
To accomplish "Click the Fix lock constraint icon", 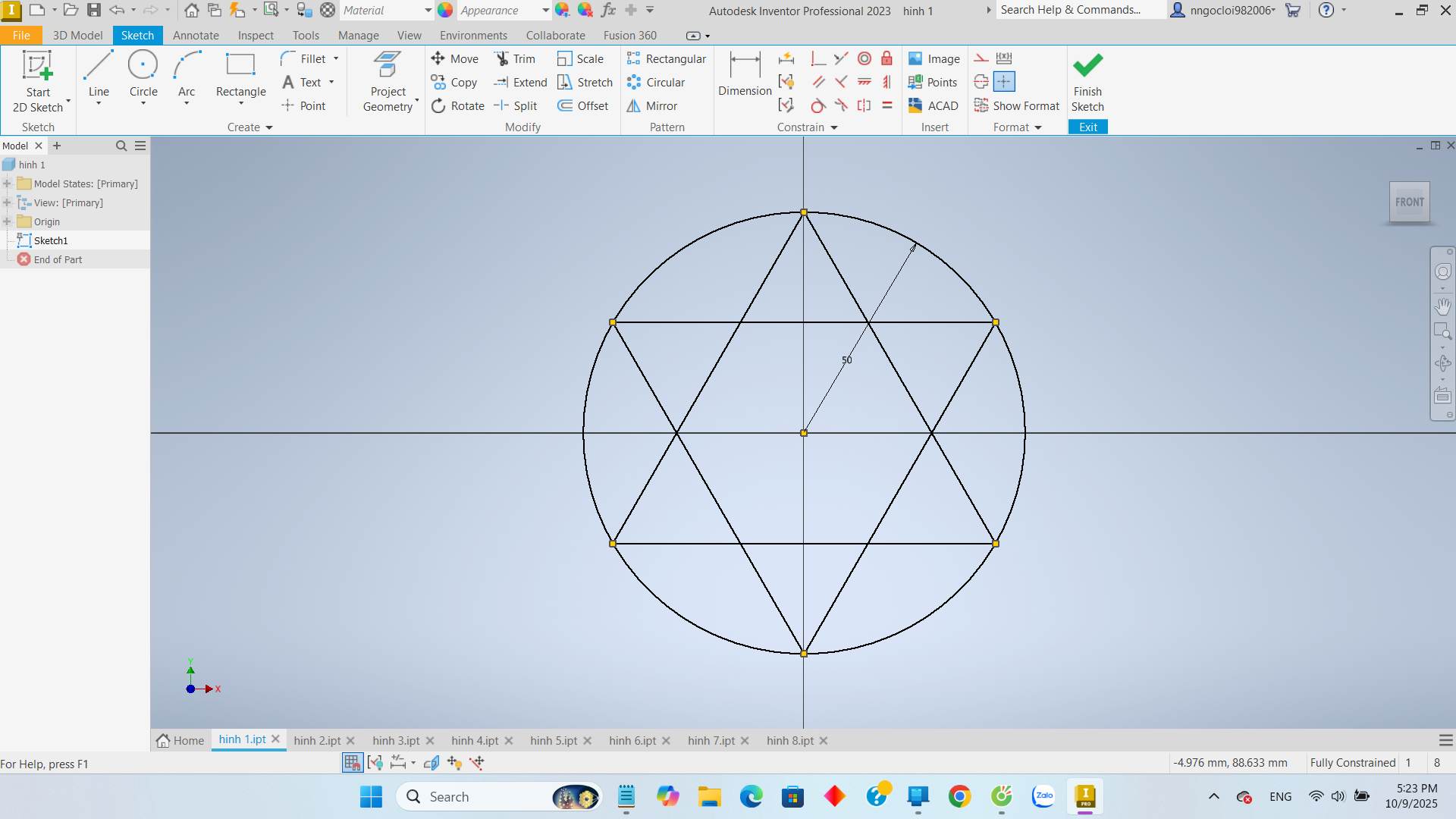I will coord(886,59).
